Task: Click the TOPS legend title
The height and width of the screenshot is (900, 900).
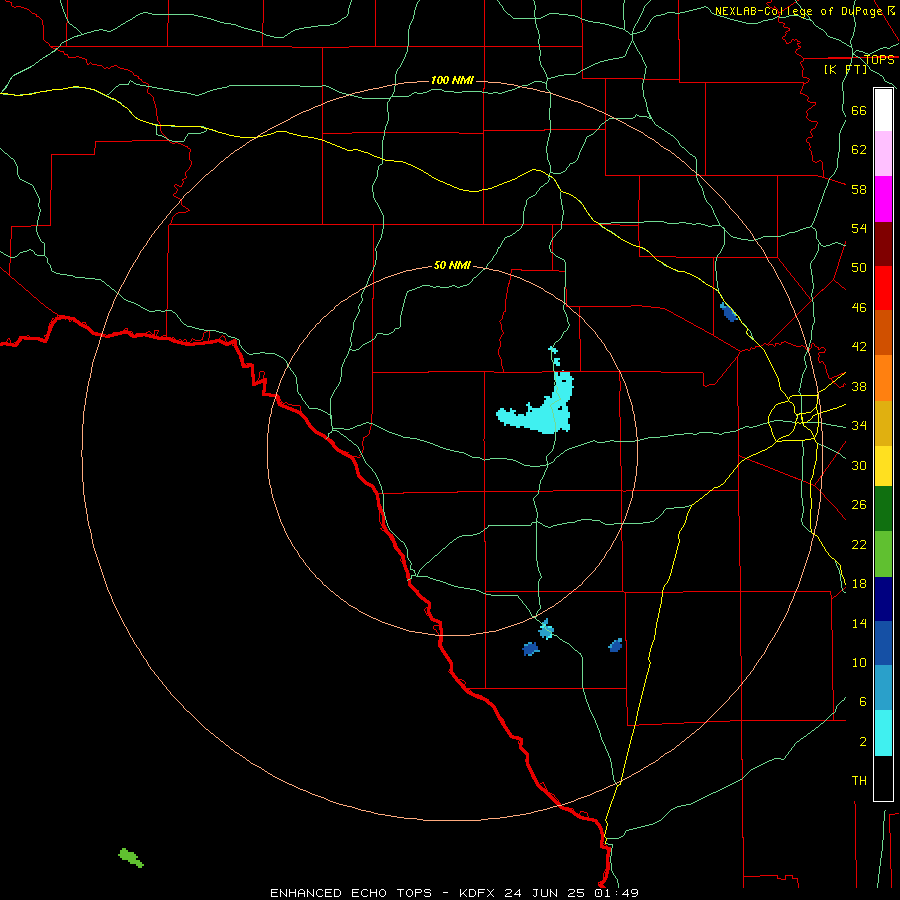Action: (x=879, y=60)
